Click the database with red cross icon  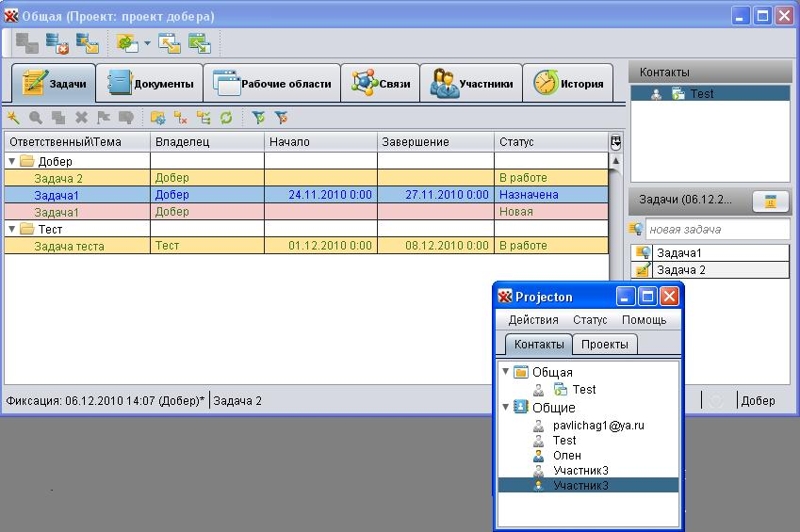pyautogui.click(x=57, y=43)
